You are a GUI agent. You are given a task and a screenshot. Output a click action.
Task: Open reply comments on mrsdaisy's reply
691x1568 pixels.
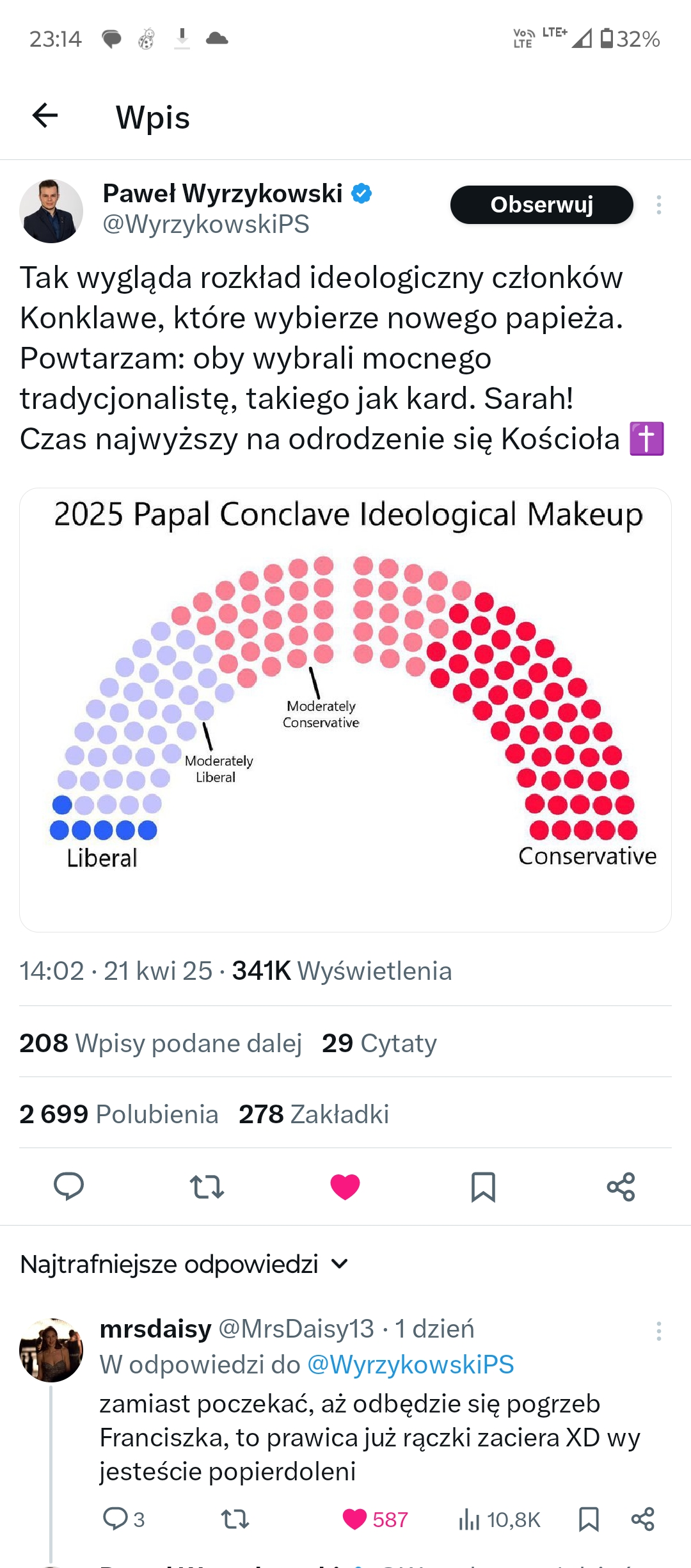[x=123, y=1519]
